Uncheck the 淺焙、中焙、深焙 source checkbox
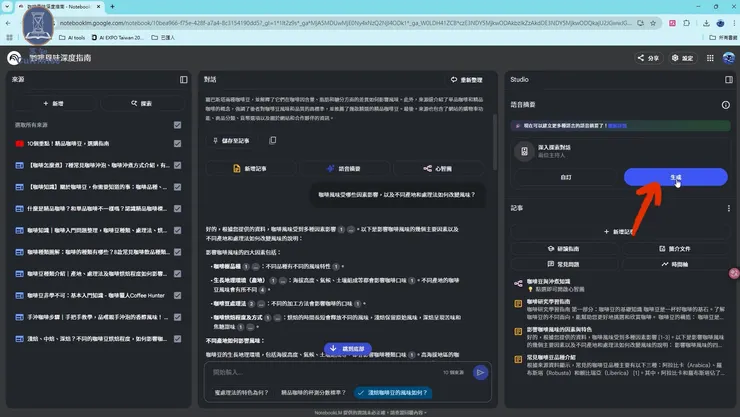740x417 pixels. [x=177, y=339]
